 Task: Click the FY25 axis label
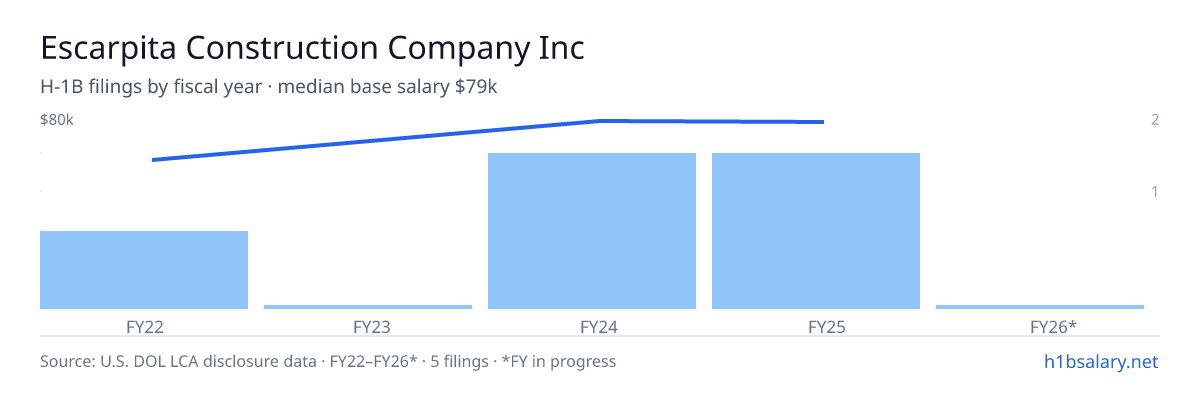[816, 326]
